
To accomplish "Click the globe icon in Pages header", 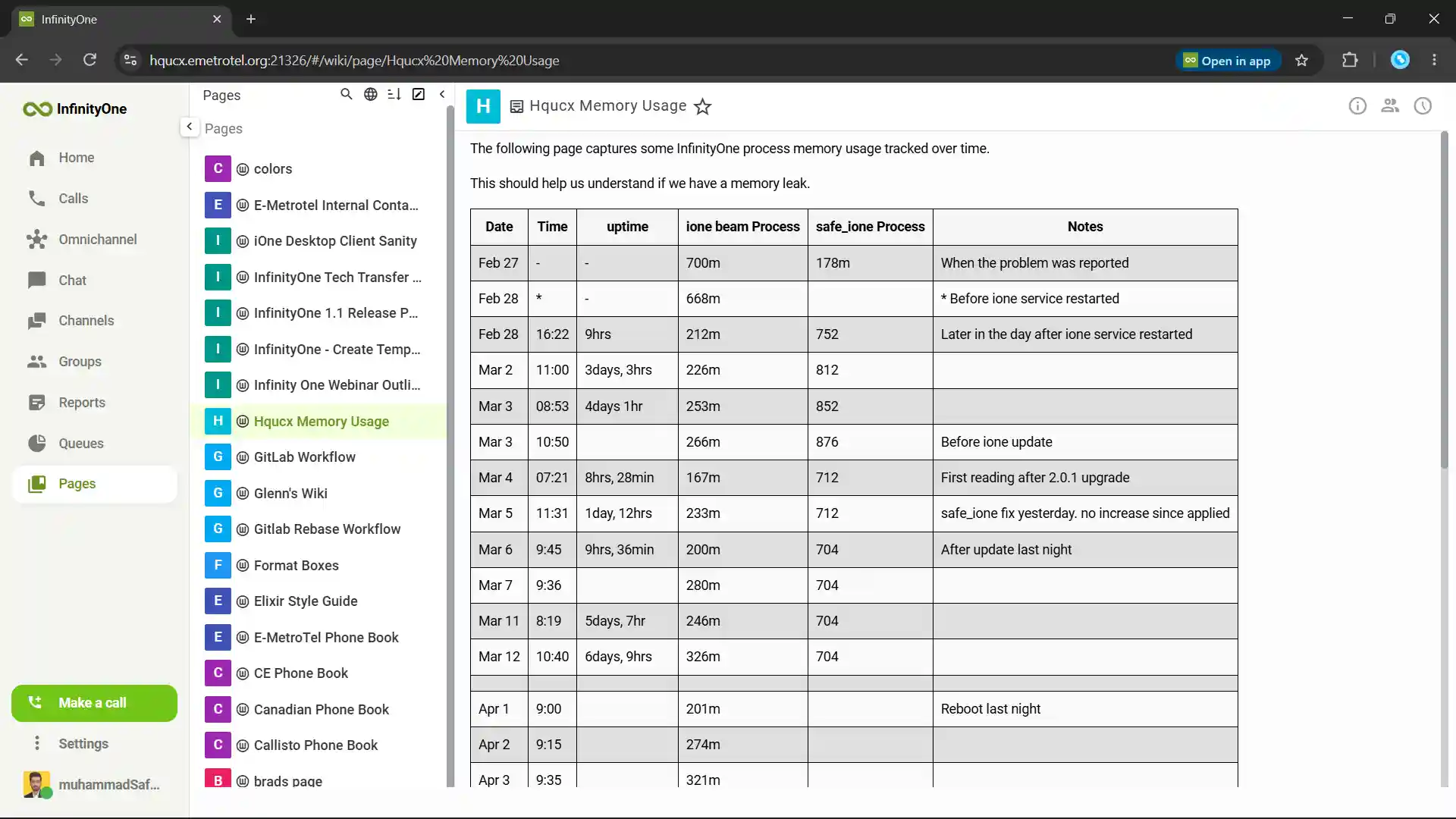I will click(371, 95).
